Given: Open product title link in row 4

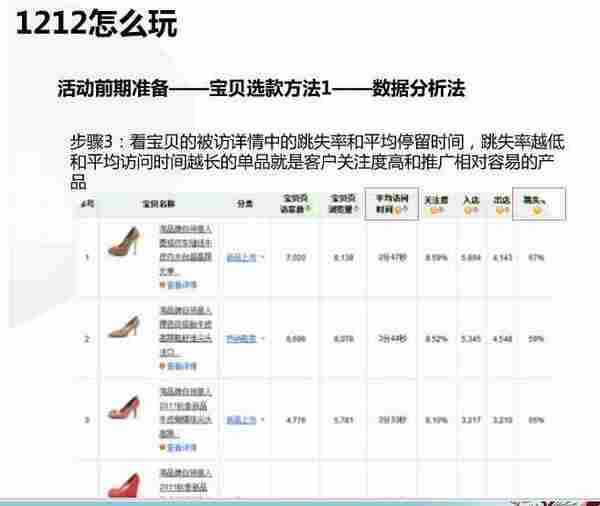Looking at the screenshot, I should [x=186, y=481].
